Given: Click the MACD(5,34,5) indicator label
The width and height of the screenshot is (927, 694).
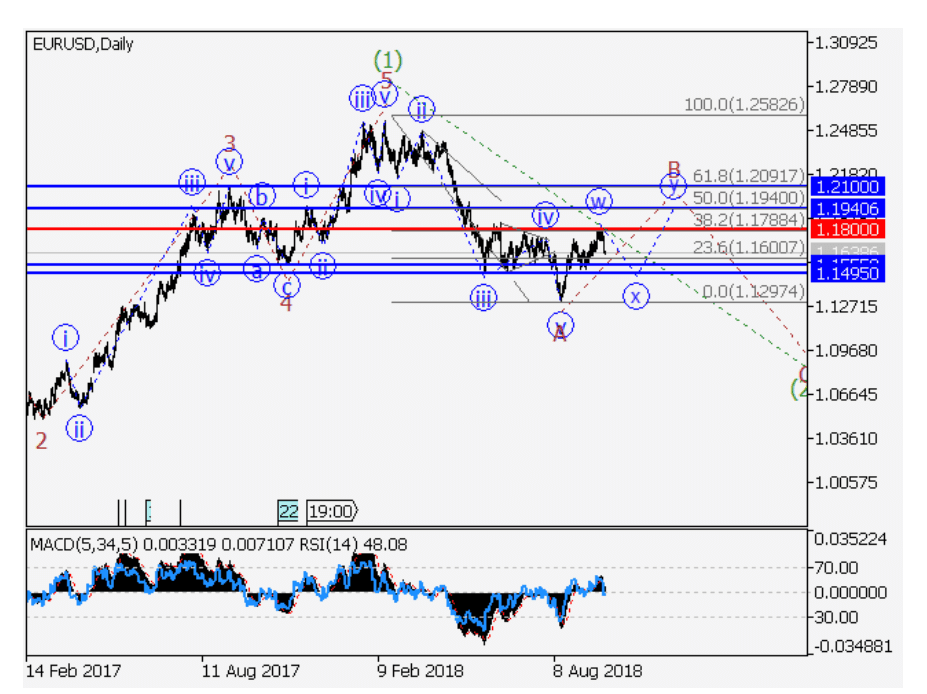Looking at the screenshot, I should point(84,545).
